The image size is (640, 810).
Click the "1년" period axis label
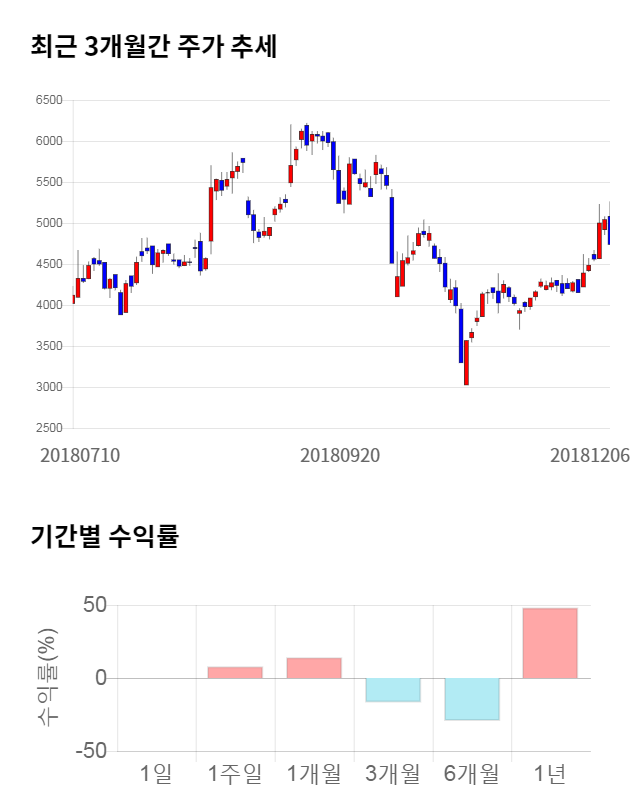(x=550, y=773)
